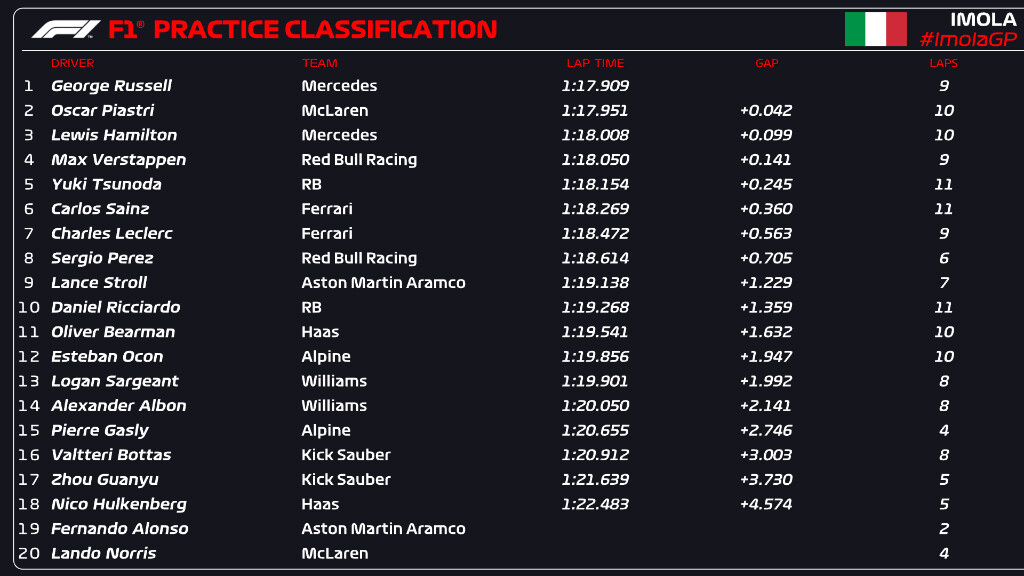Click the 1:17.909 fastest lap time
Image resolution: width=1024 pixels, height=576 pixels.
[594, 86]
